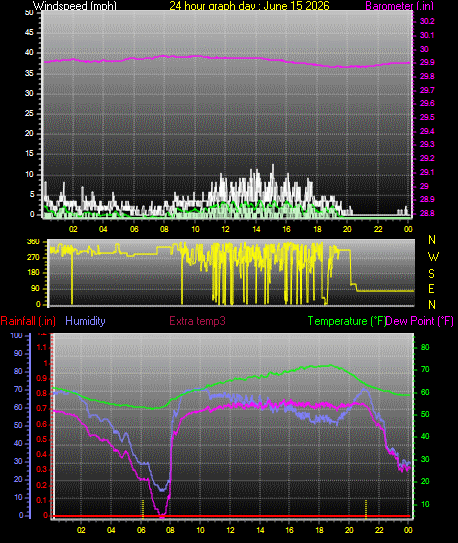Click the humidity axis value 50
This screenshot has width=458, height=543.
18,425
